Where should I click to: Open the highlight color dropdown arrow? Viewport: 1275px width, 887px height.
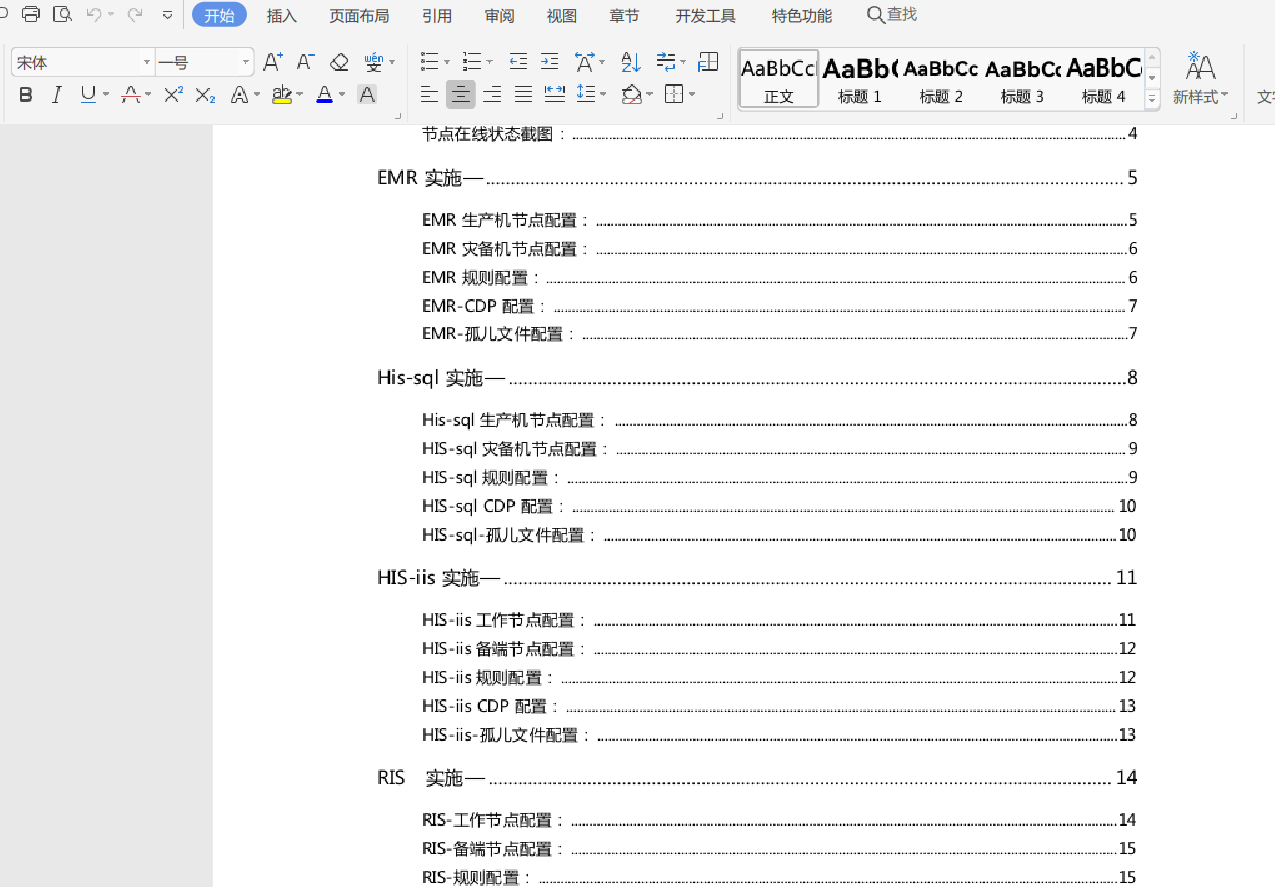click(299, 95)
